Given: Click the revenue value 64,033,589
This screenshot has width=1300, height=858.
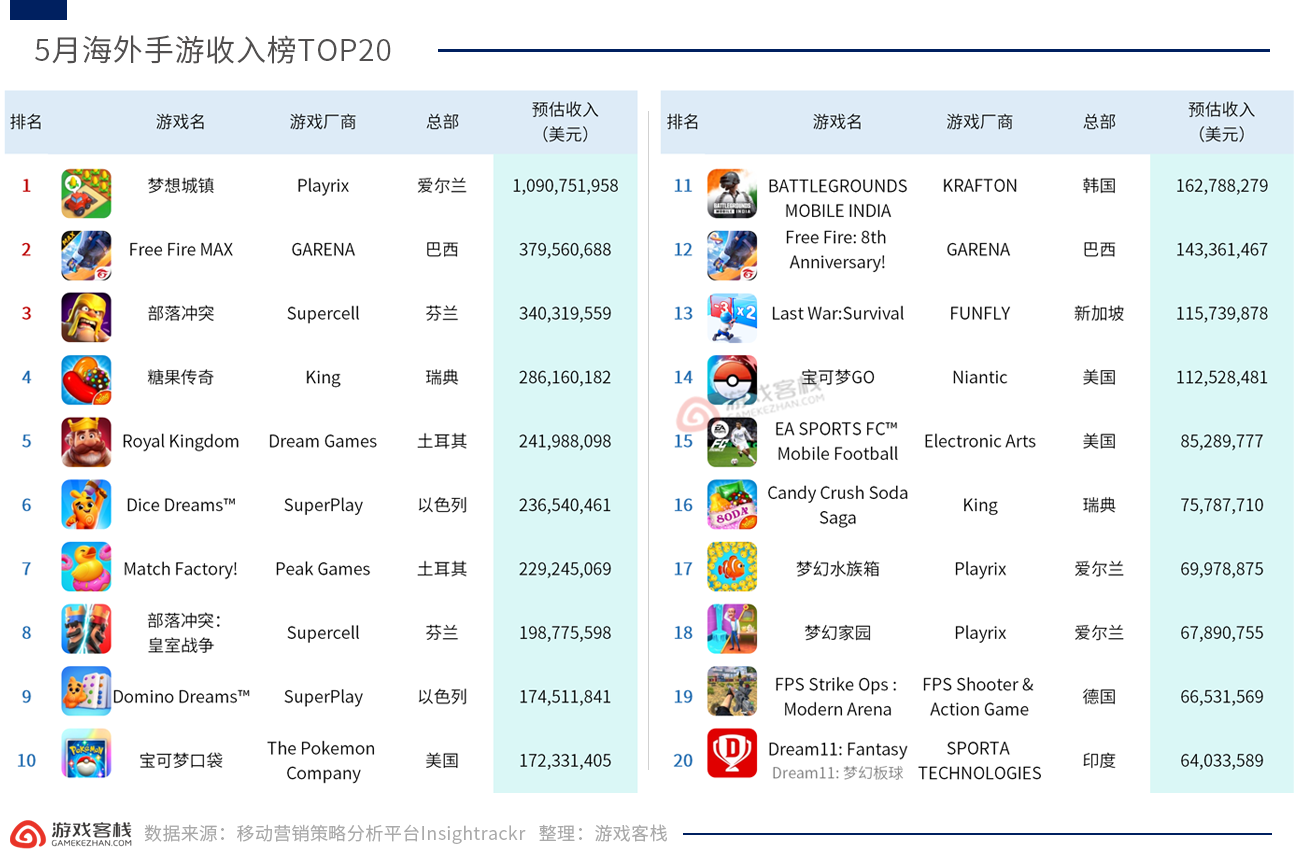Looking at the screenshot, I should coord(1222,761).
